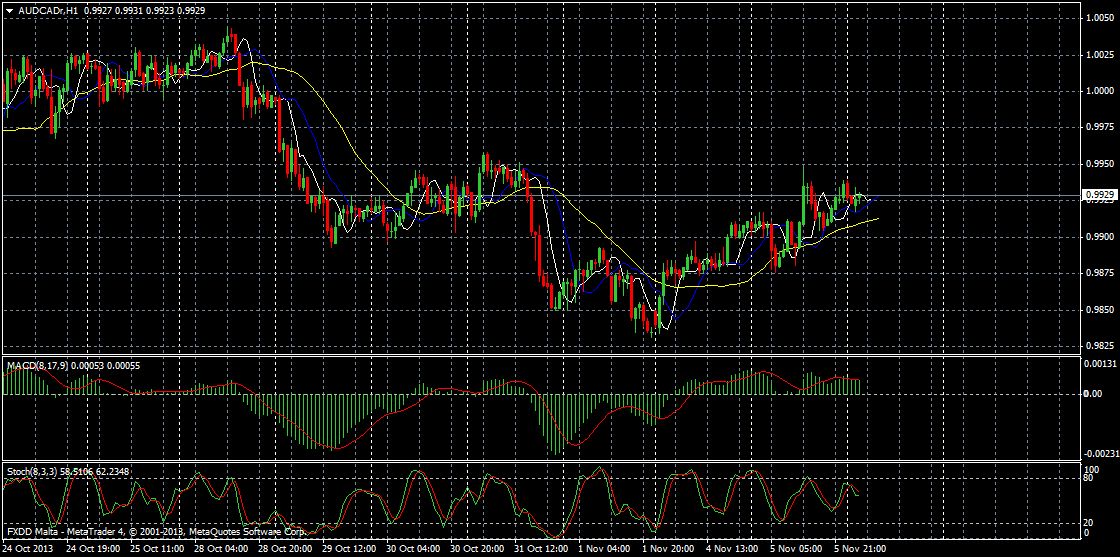Select the Stoch(8,3,3) indicator label
The image size is (1120, 557).
click(x=32, y=470)
